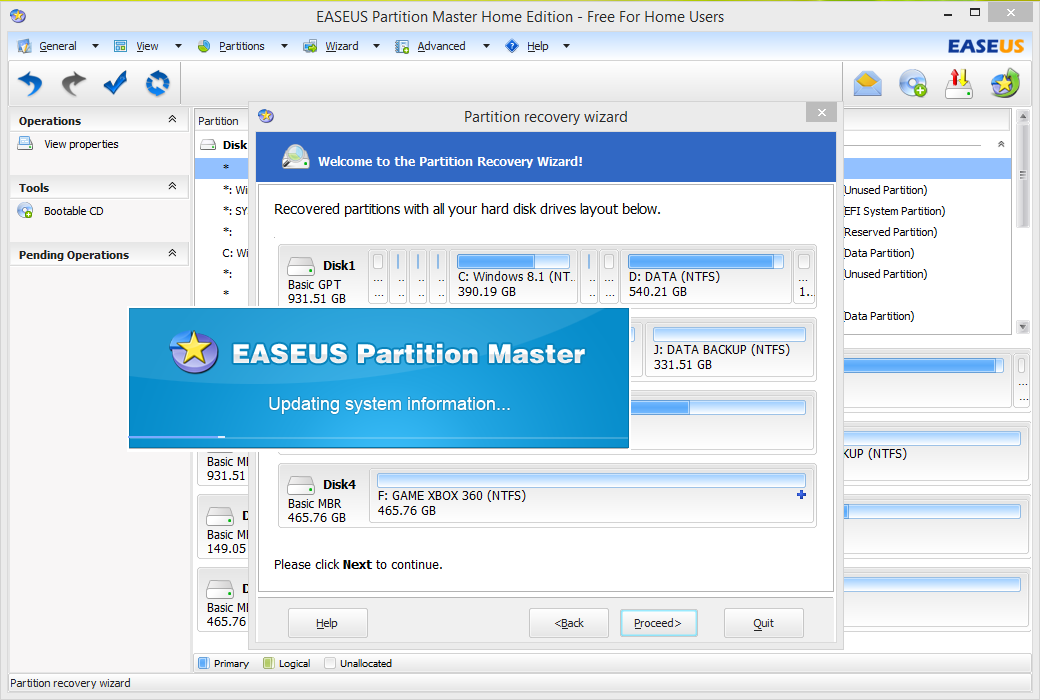The width and height of the screenshot is (1040, 700).
Task: Collapse the disk group chevron in partition list
Action: point(1001,144)
